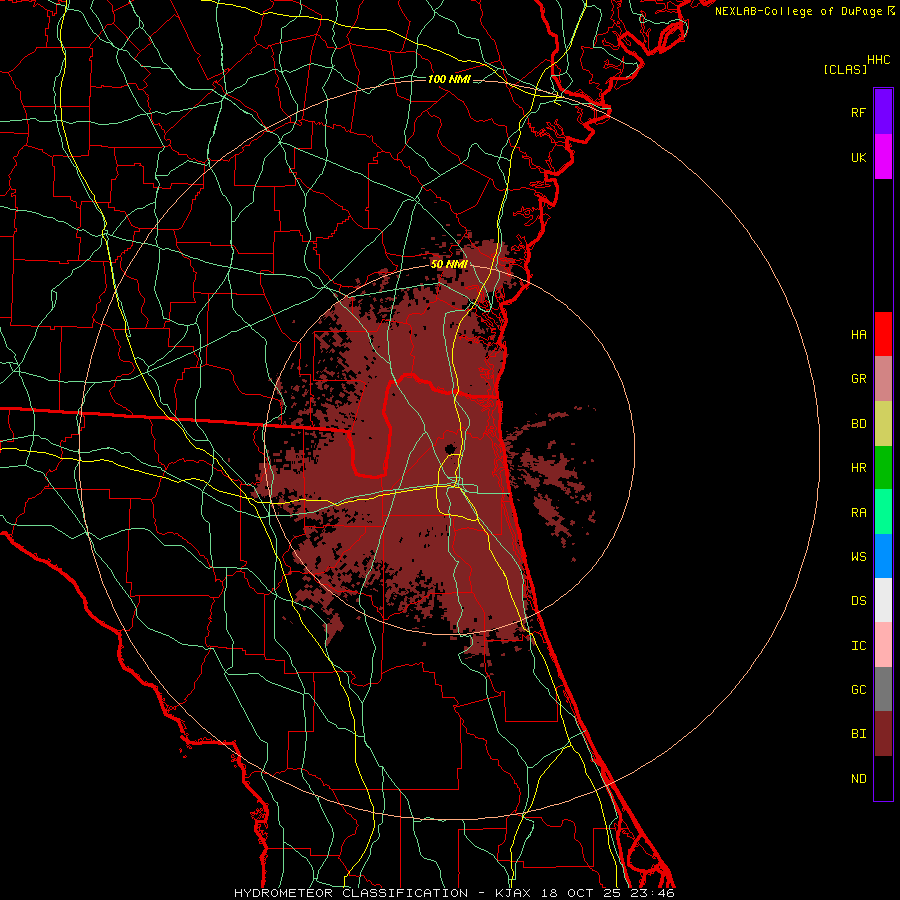
Task: Click the UK magenta legend swatch
Action: pos(883,157)
